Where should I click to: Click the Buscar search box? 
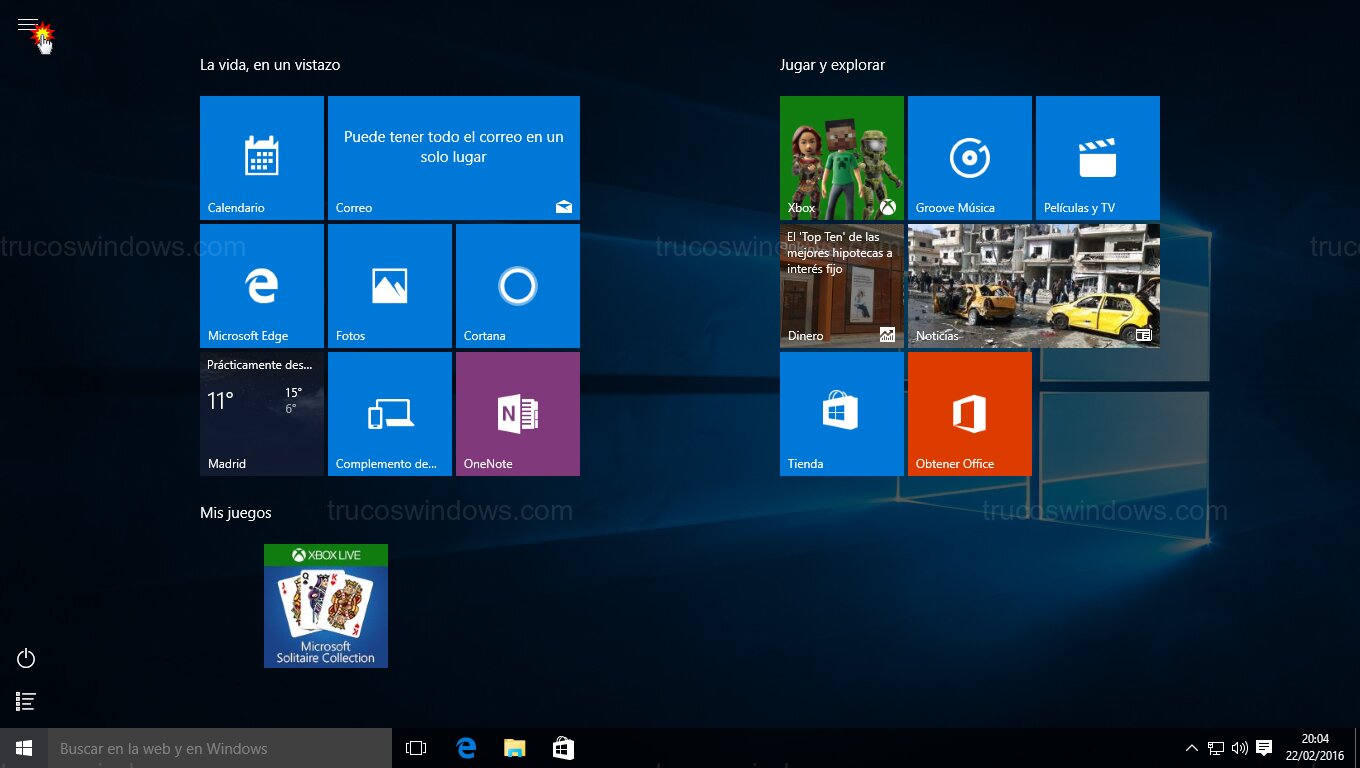pos(200,747)
